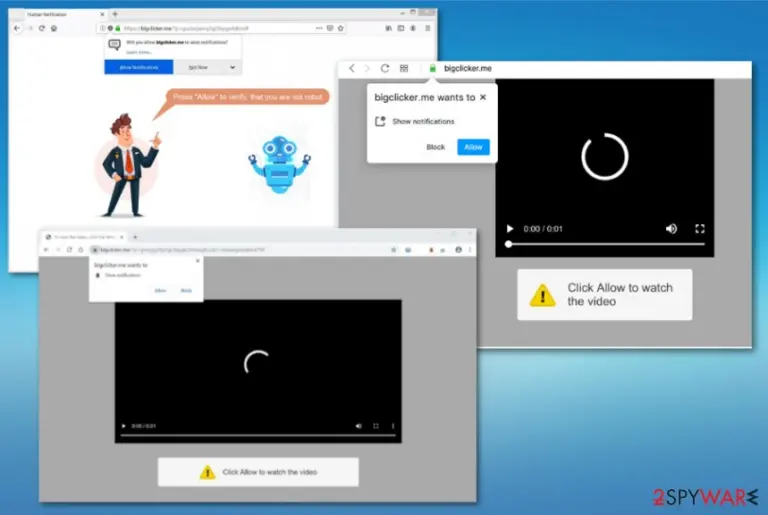768x515 pixels.
Task: Click the seek bar of the right video
Action: point(606,244)
